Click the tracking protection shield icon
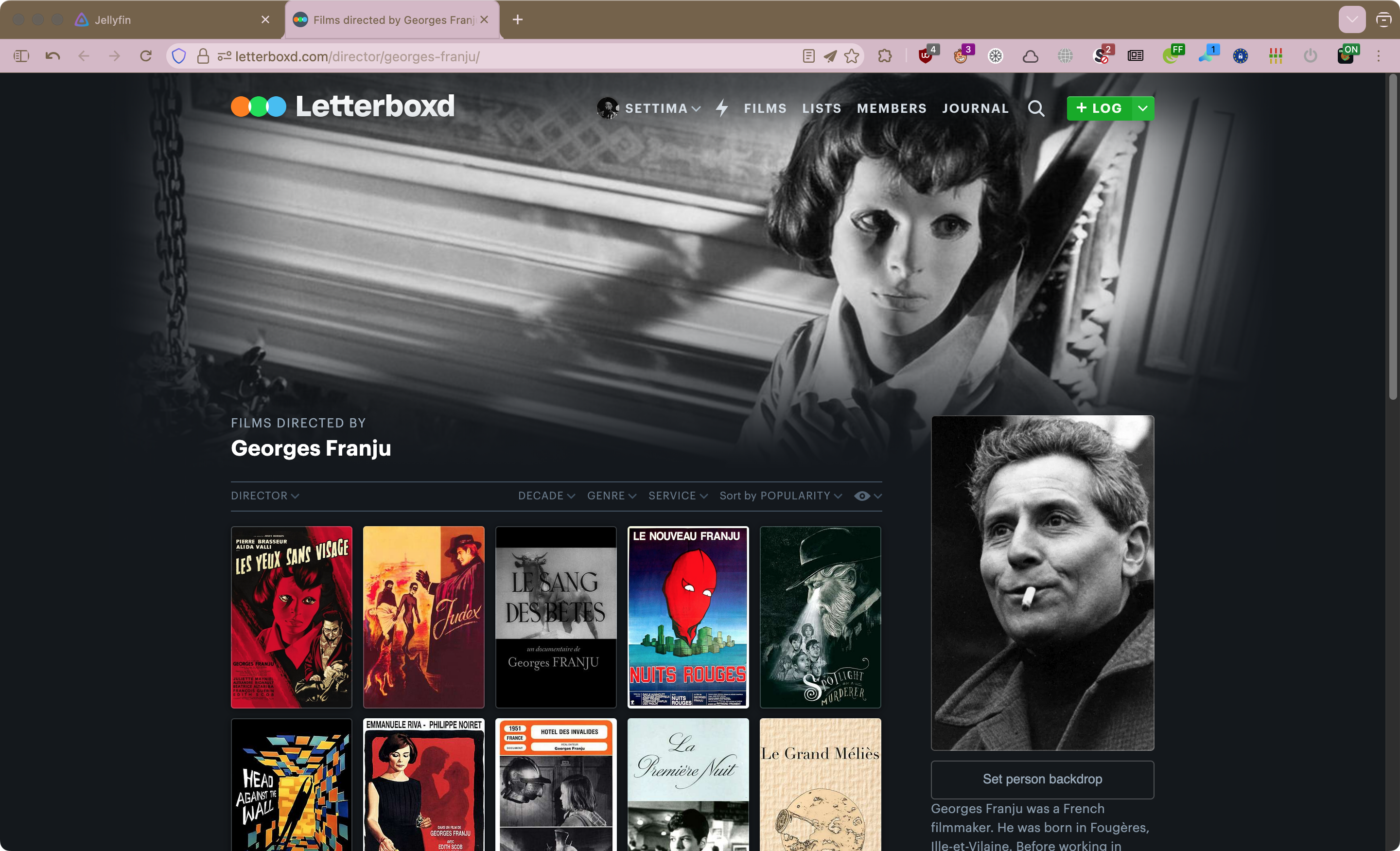Viewport: 1400px width, 851px height. tap(179, 56)
